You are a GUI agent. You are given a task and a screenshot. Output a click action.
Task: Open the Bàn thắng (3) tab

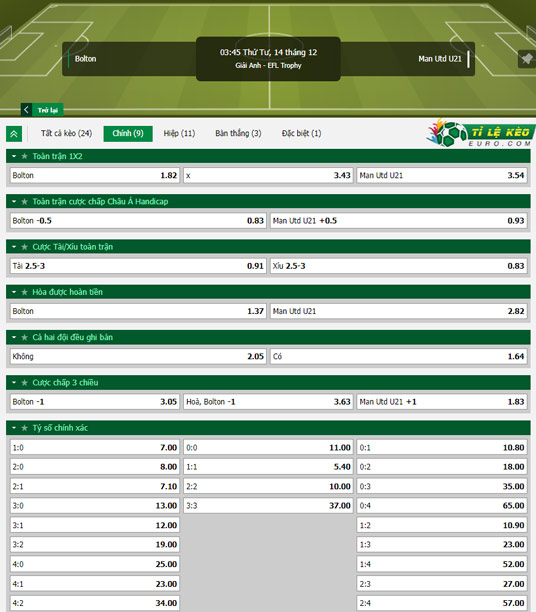coord(238,133)
